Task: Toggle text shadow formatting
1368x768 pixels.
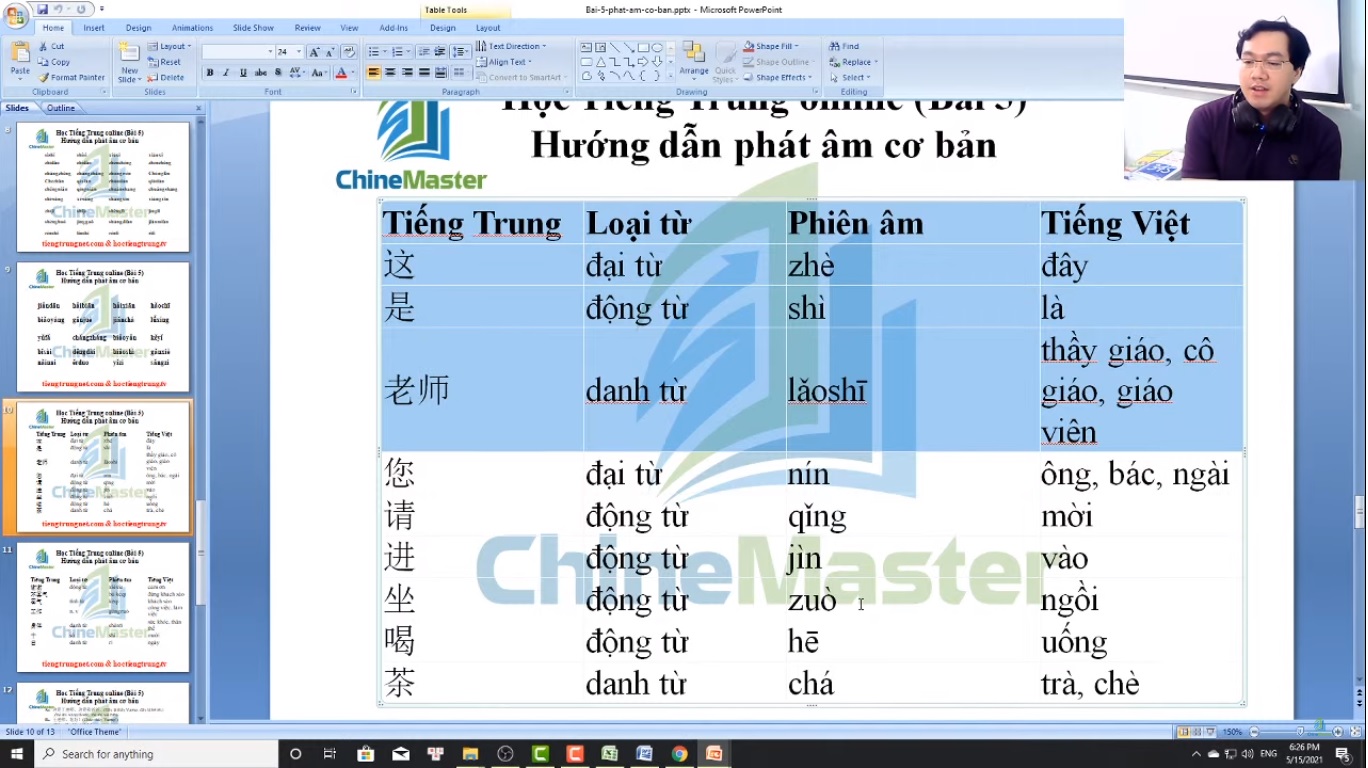Action: coord(278,73)
